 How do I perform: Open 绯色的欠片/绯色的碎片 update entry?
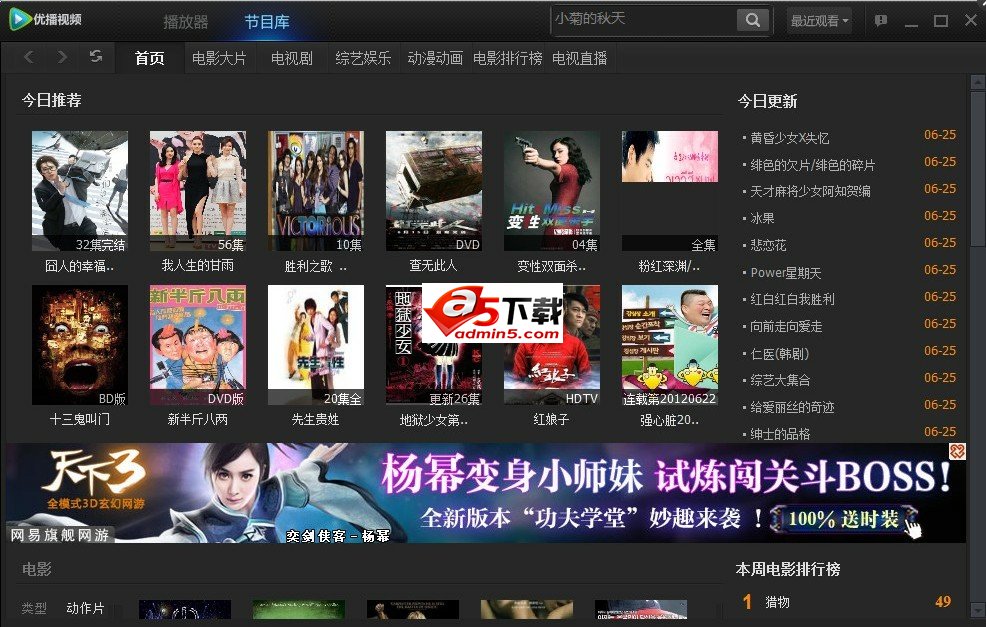[x=812, y=165]
